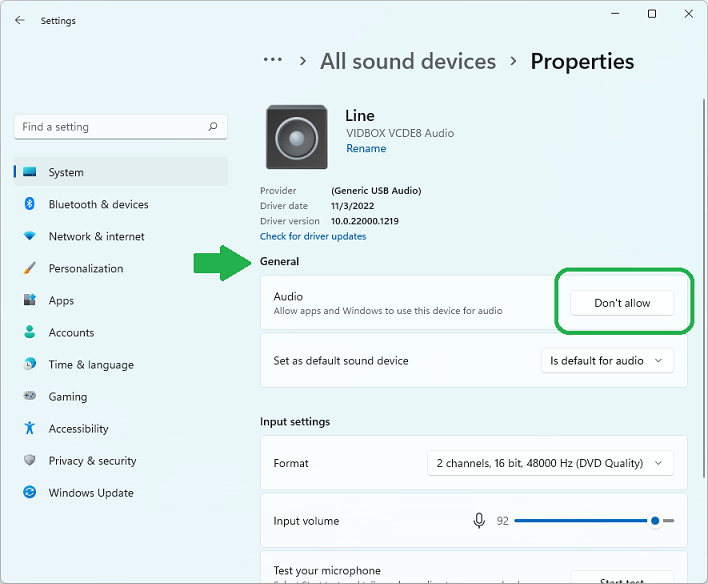Go to Privacy & security settings
The height and width of the screenshot is (584, 708).
click(x=92, y=461)
